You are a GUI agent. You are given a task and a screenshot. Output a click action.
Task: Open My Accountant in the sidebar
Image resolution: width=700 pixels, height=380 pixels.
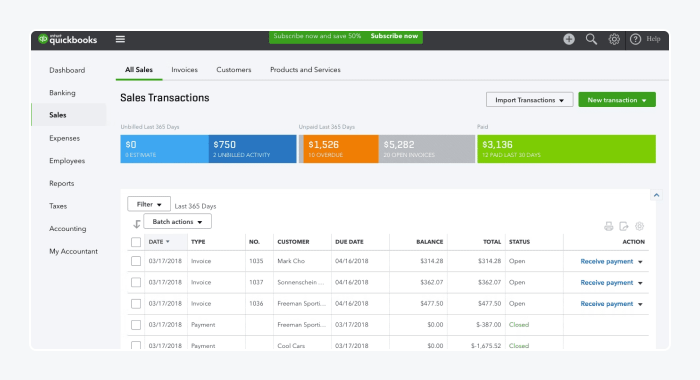tap(73, 251)
